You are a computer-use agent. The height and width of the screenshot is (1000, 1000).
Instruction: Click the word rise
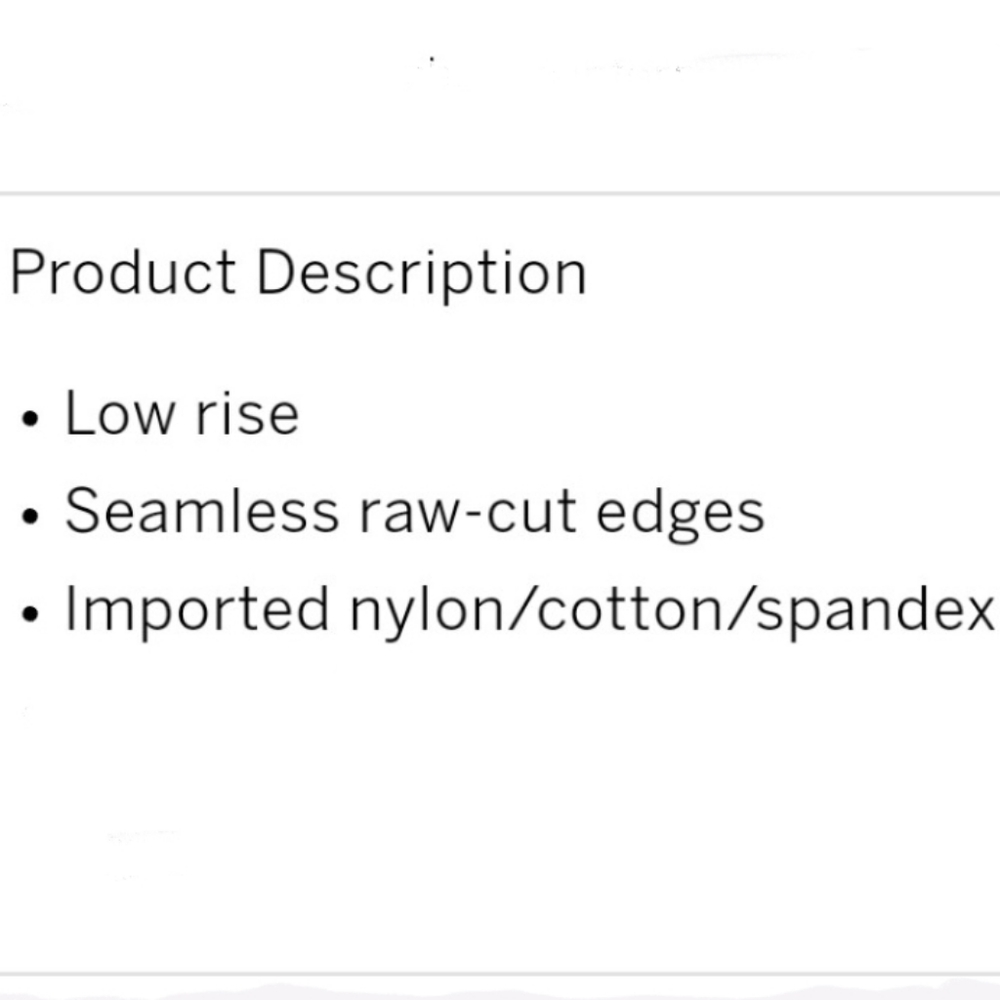pyautogui.click(x=247, y=414)
